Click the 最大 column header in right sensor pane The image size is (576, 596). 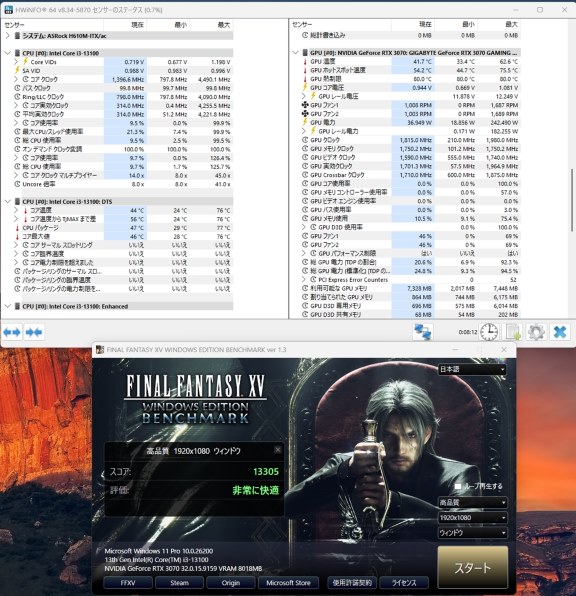coord(511,24)
